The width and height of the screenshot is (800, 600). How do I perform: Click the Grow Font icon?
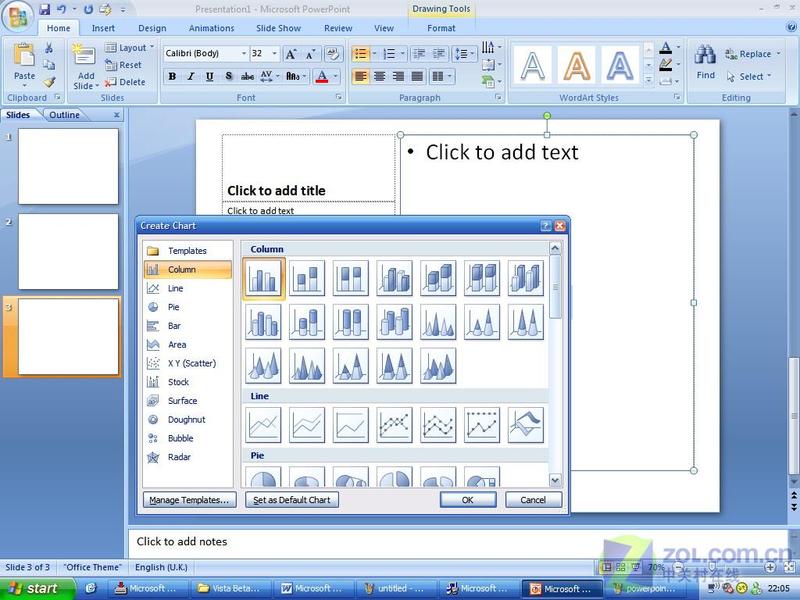point(291,54)
